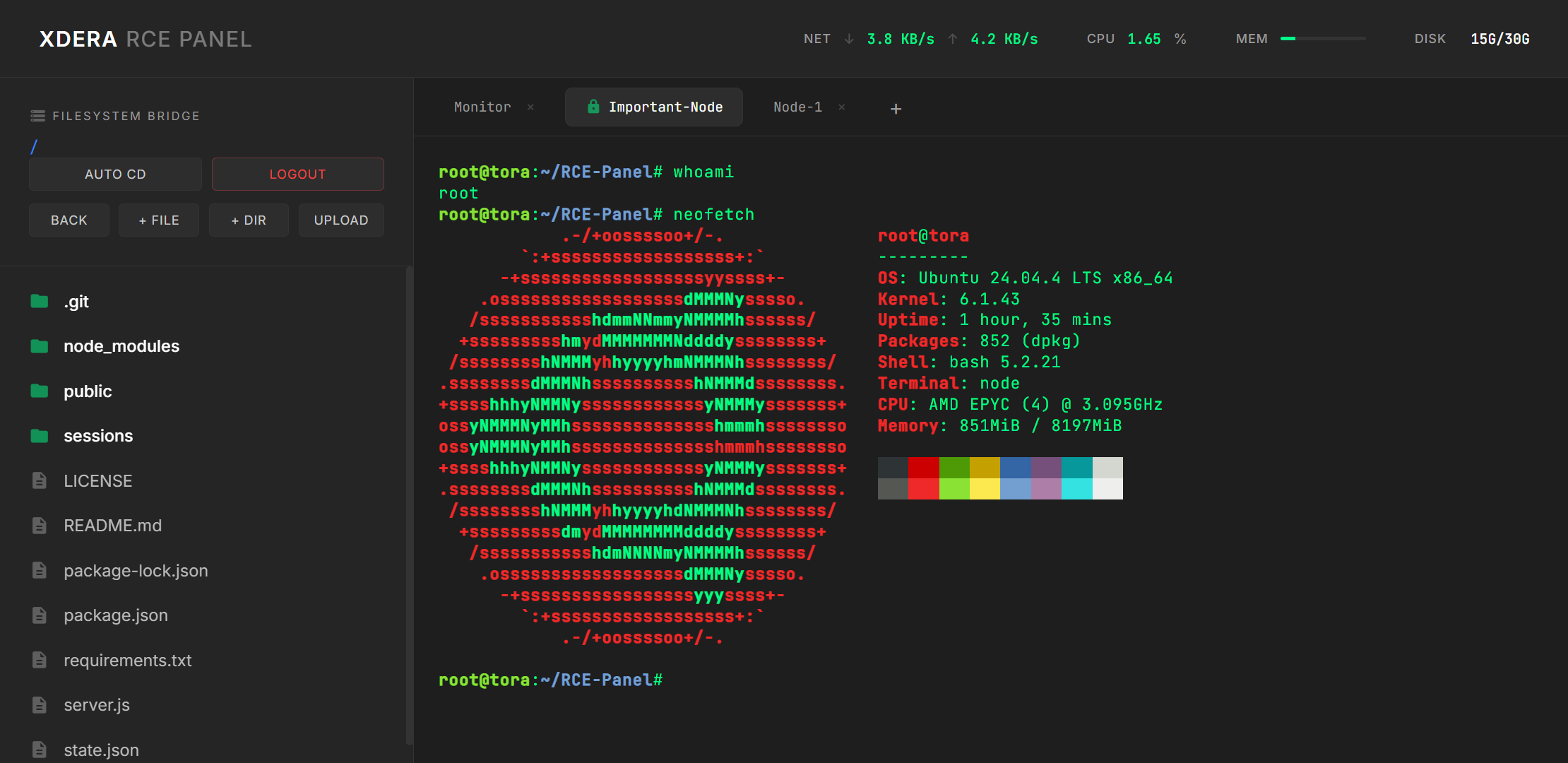Image resolution: width=1568 pixels, height=763 pixels.
Task: Click the BACK button
Action: click(x=69, y=220)
